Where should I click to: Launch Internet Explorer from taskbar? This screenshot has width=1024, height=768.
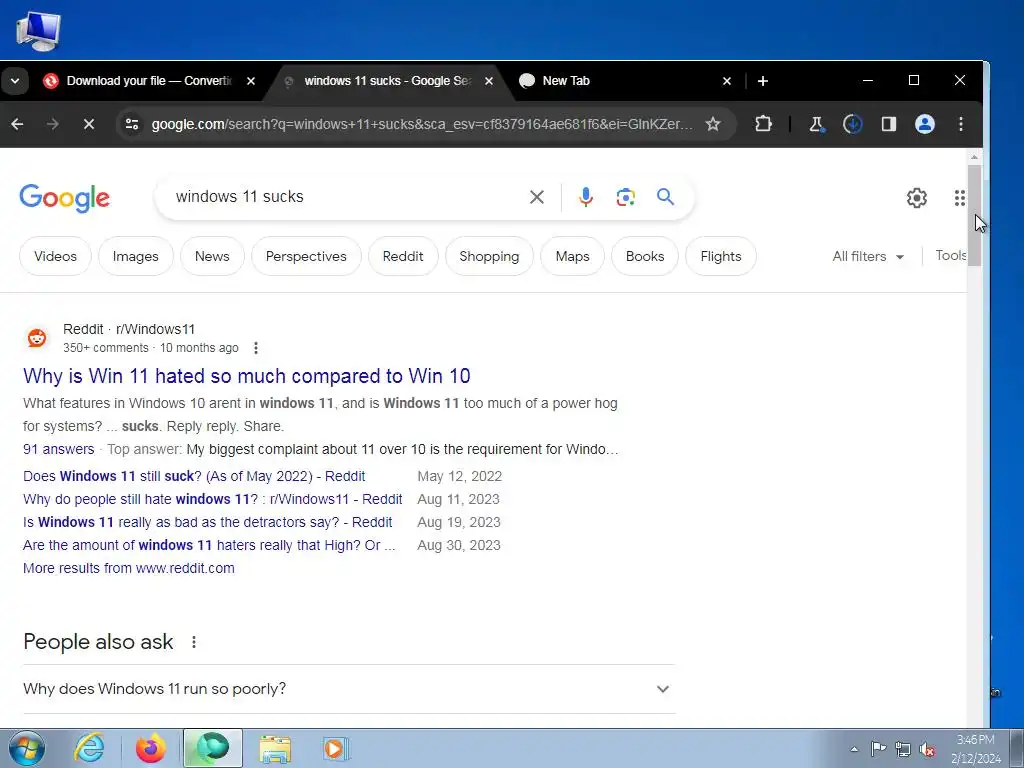tap(89, 748)
